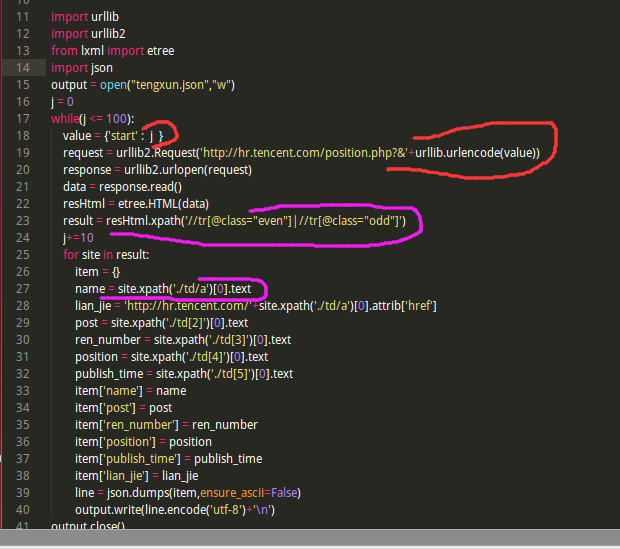
Task: Click item['name'] = name line
Action: [x=130, y=391]
